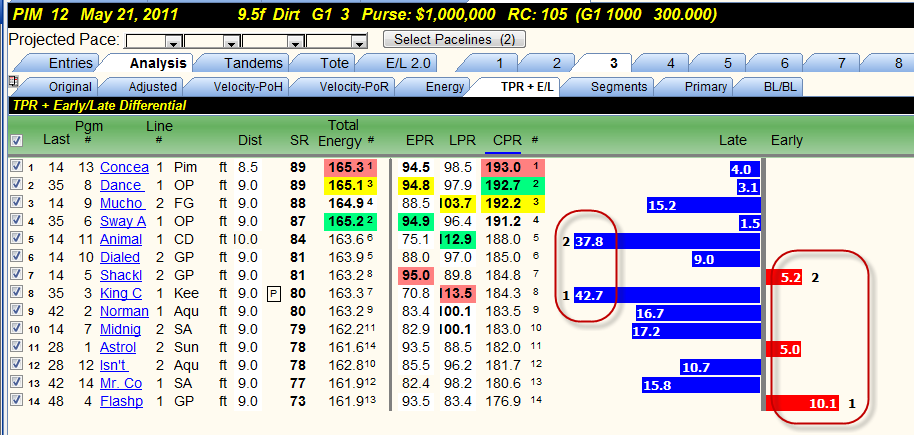914x435 pixels.
Task: Uncheck the Dance row checkbox
Action: pos(16,184)
